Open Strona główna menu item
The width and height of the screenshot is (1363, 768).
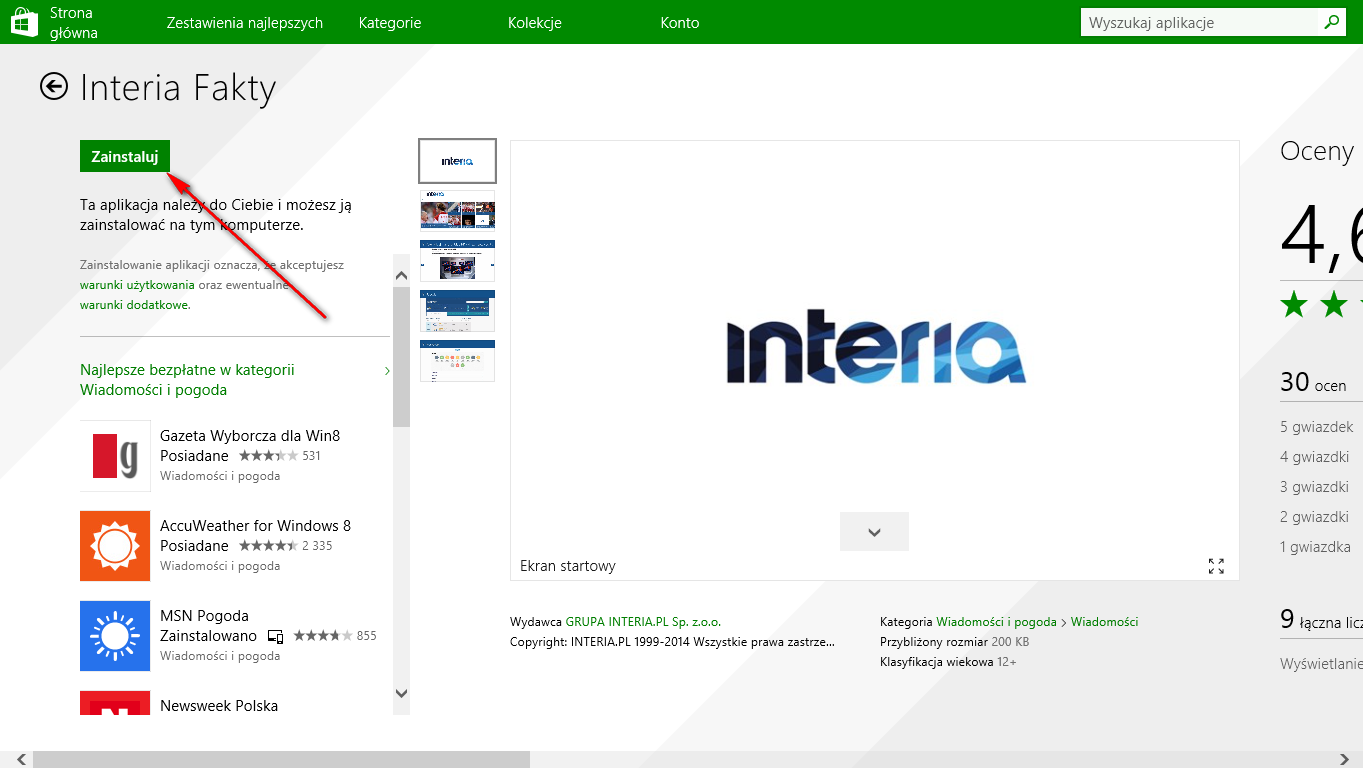click(x=74, y=22)
